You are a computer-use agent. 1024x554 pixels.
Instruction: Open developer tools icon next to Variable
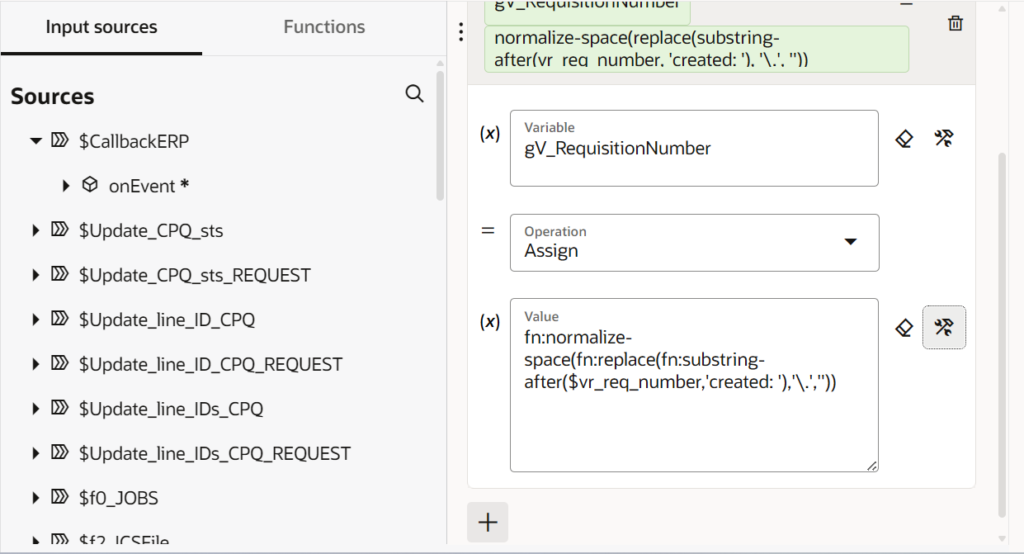pyautogui.click(x=943, y=139)
